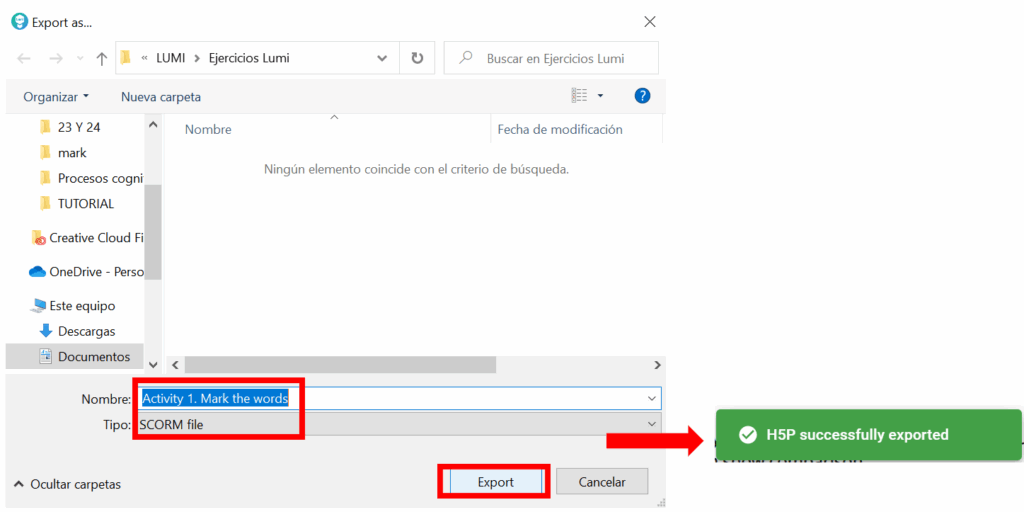Viewport: 1024px width, 512px height.
Task: Go up one folder level
Action: point(101,59)
